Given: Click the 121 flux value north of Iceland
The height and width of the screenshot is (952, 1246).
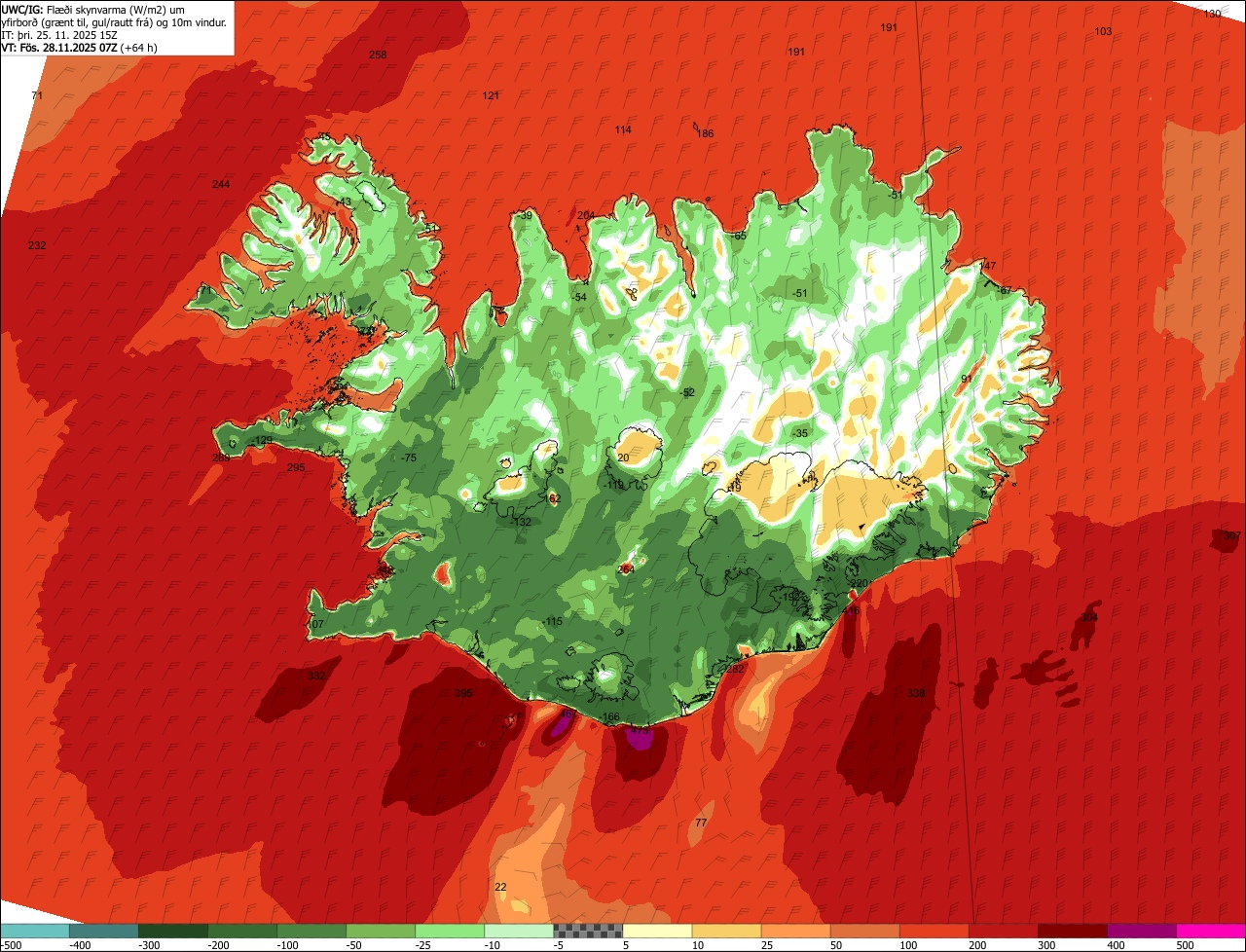Looking at the screenshot, I should pyautogui.click(x=491, y=95).
